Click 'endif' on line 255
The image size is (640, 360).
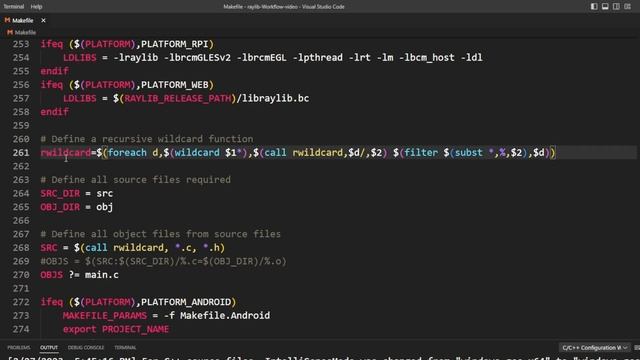click(54, 71)
